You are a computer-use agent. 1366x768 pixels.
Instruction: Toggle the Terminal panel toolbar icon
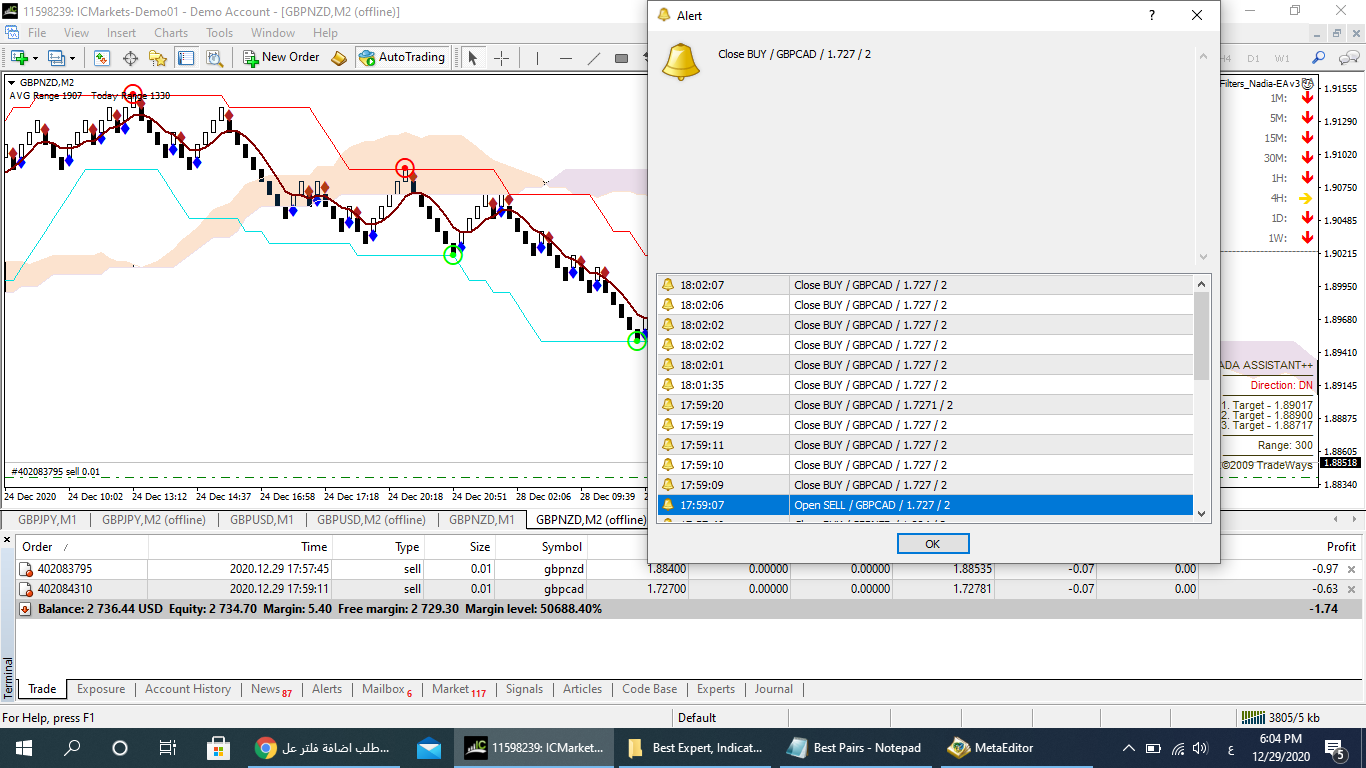(x=187, y=58)
